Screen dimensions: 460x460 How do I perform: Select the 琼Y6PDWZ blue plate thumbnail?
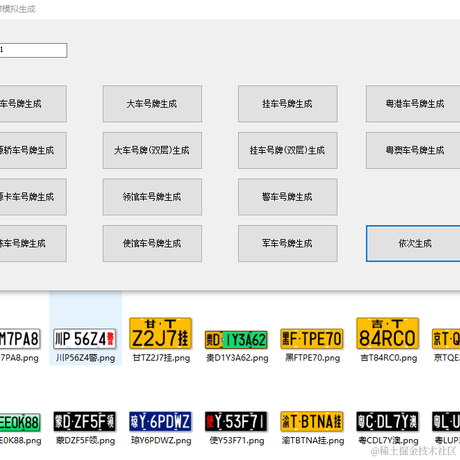[x=160, y=421]
